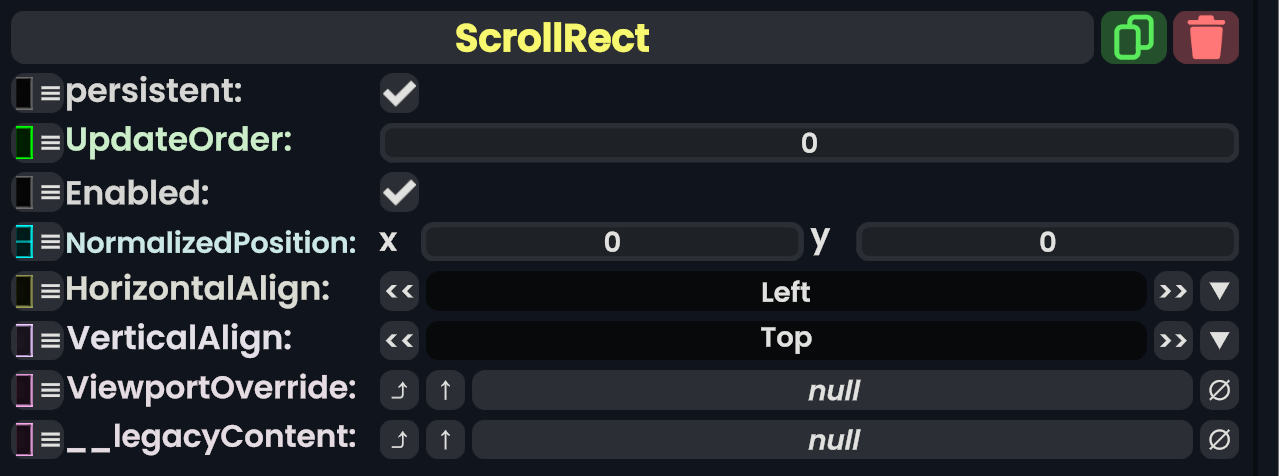Click the red trash delete icon

[x=1205, y=38]
